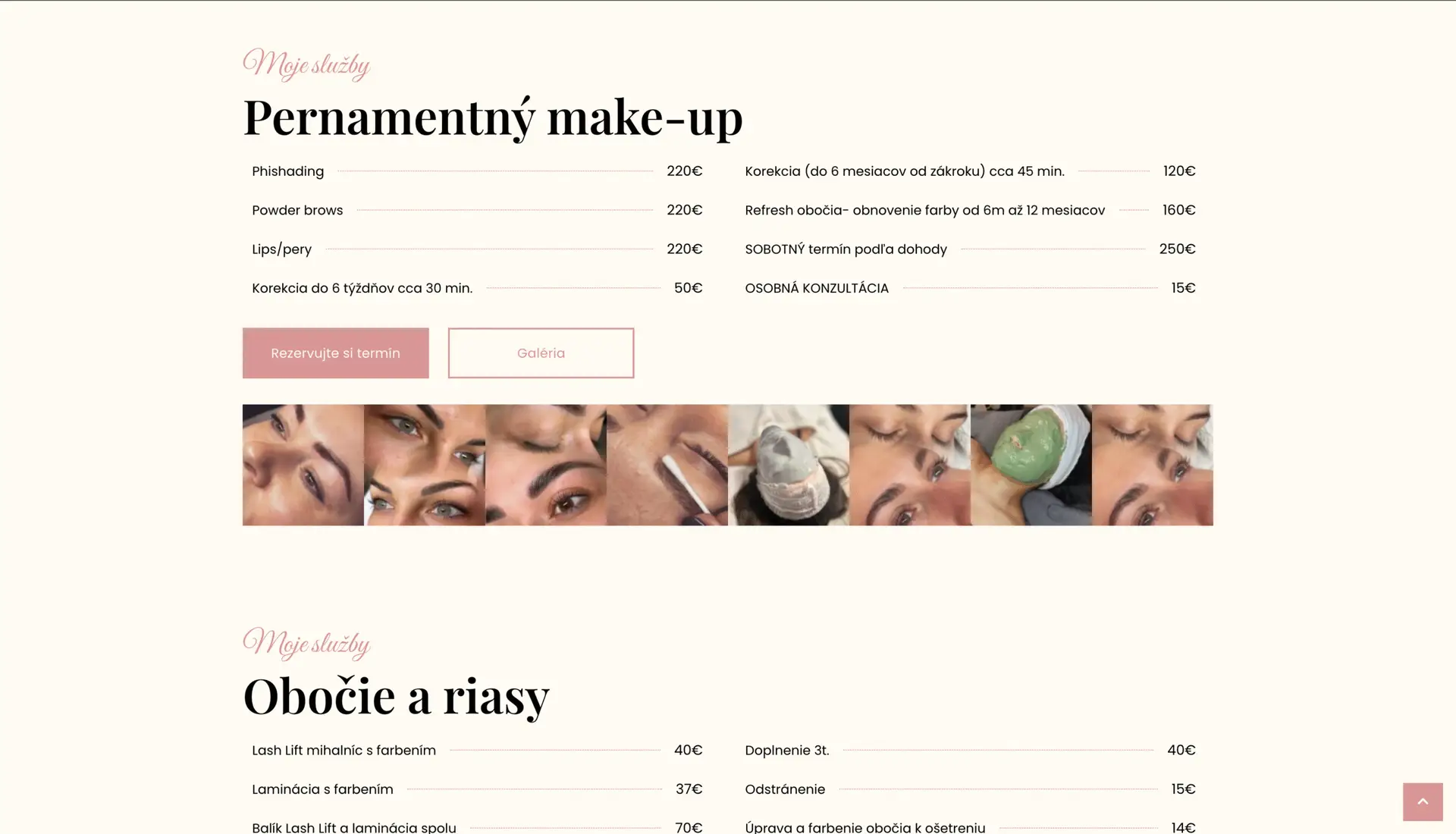Screen dimensions: 1456x834
Task: View the sixth gallery brow thumbnail
Action: [910, 465]
